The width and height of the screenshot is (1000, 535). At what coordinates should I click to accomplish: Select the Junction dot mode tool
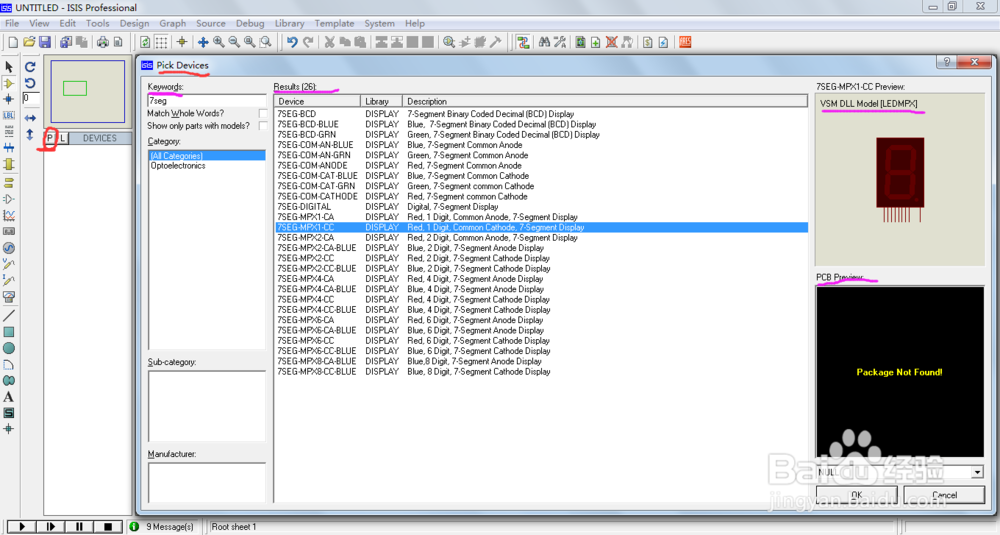point(9,99)
